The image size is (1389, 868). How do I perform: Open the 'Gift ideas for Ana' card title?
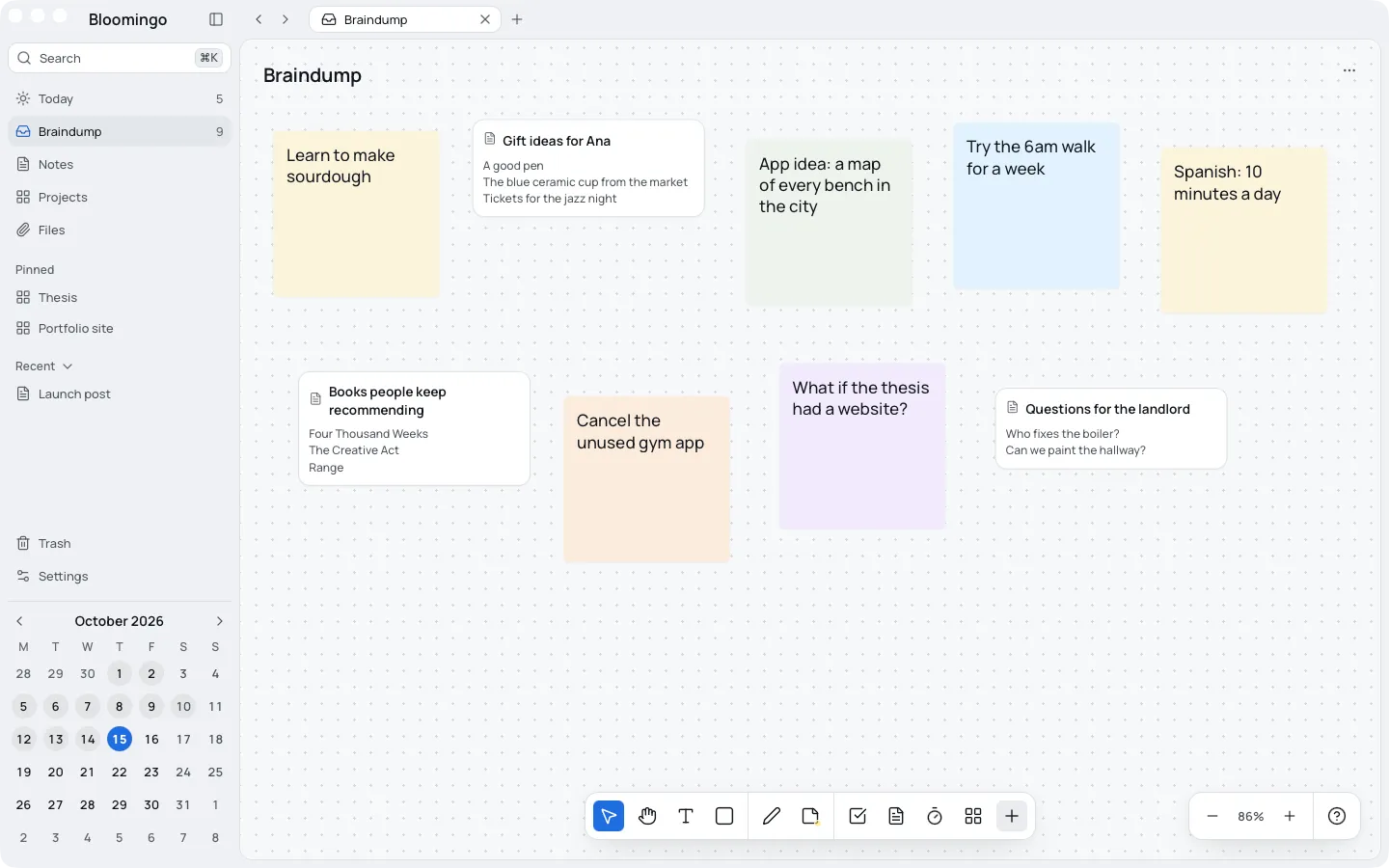557,141
